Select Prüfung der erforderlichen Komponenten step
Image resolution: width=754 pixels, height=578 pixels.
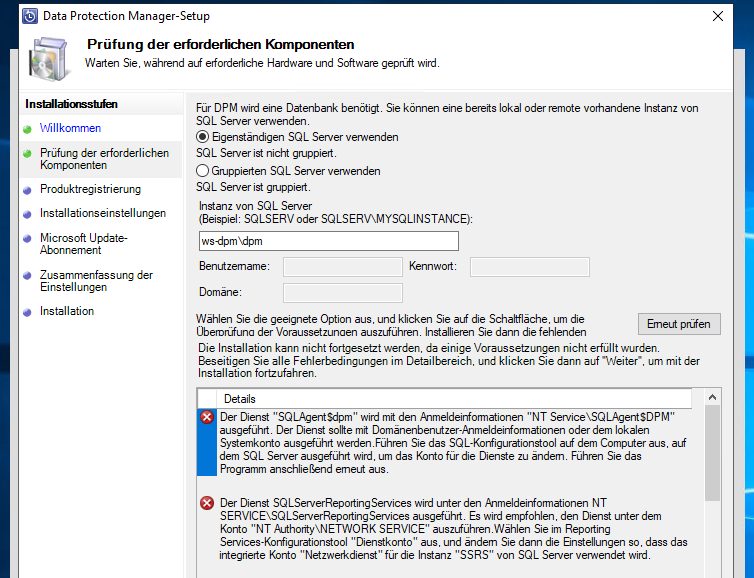point(104,159)
